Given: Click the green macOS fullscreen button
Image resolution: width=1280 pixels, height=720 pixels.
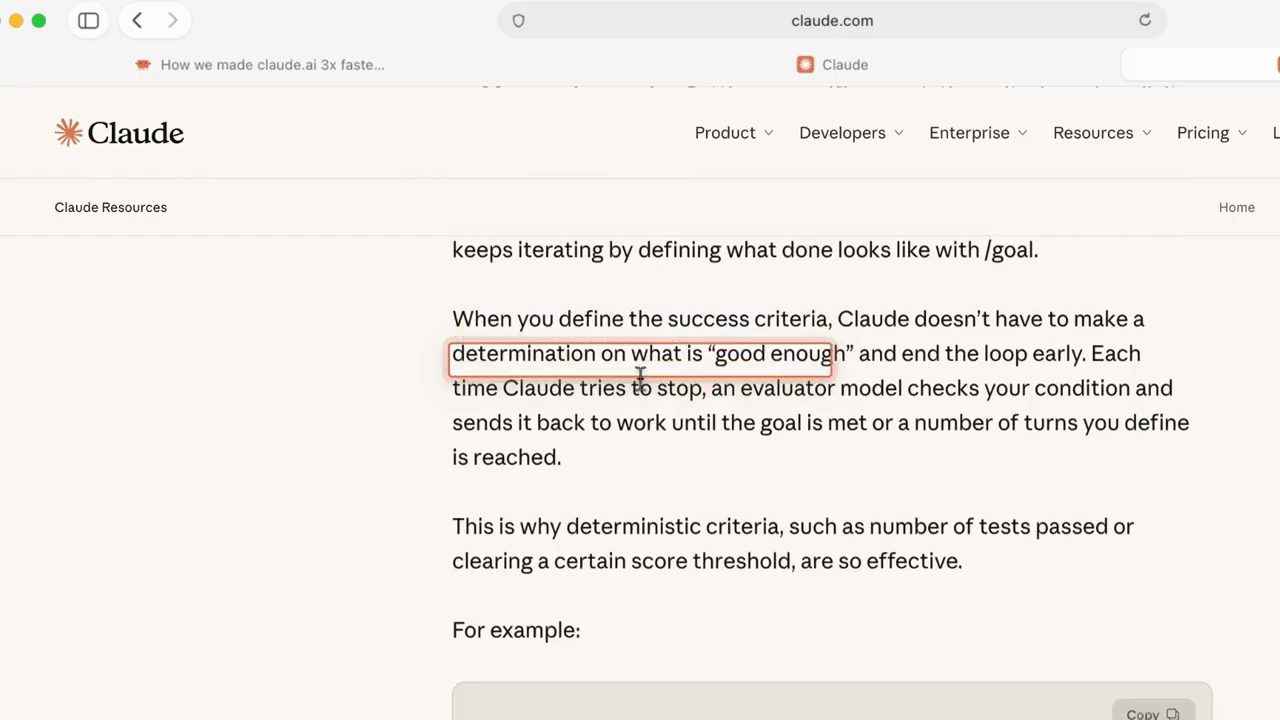Looking at the screenshot, I should coord(39,20).
